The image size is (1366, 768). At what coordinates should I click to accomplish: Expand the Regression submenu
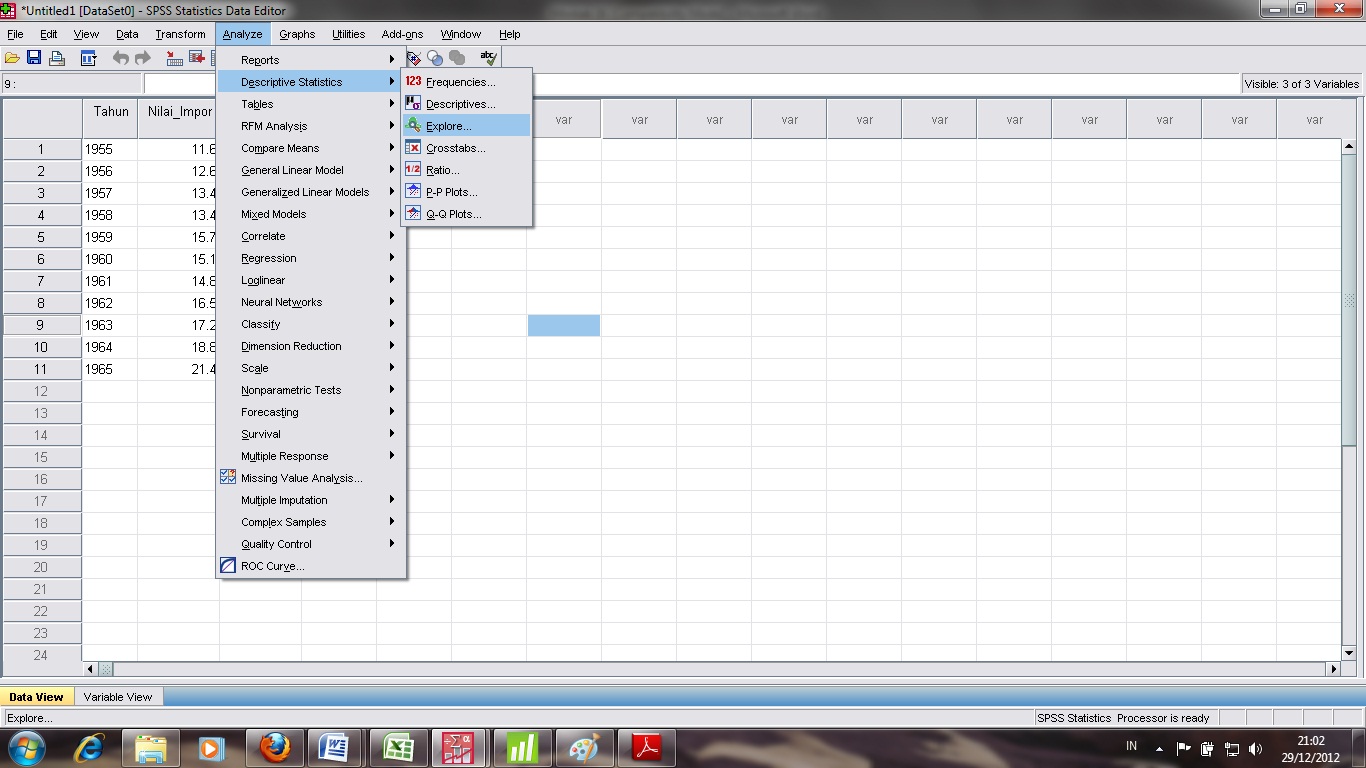(265, 258)
